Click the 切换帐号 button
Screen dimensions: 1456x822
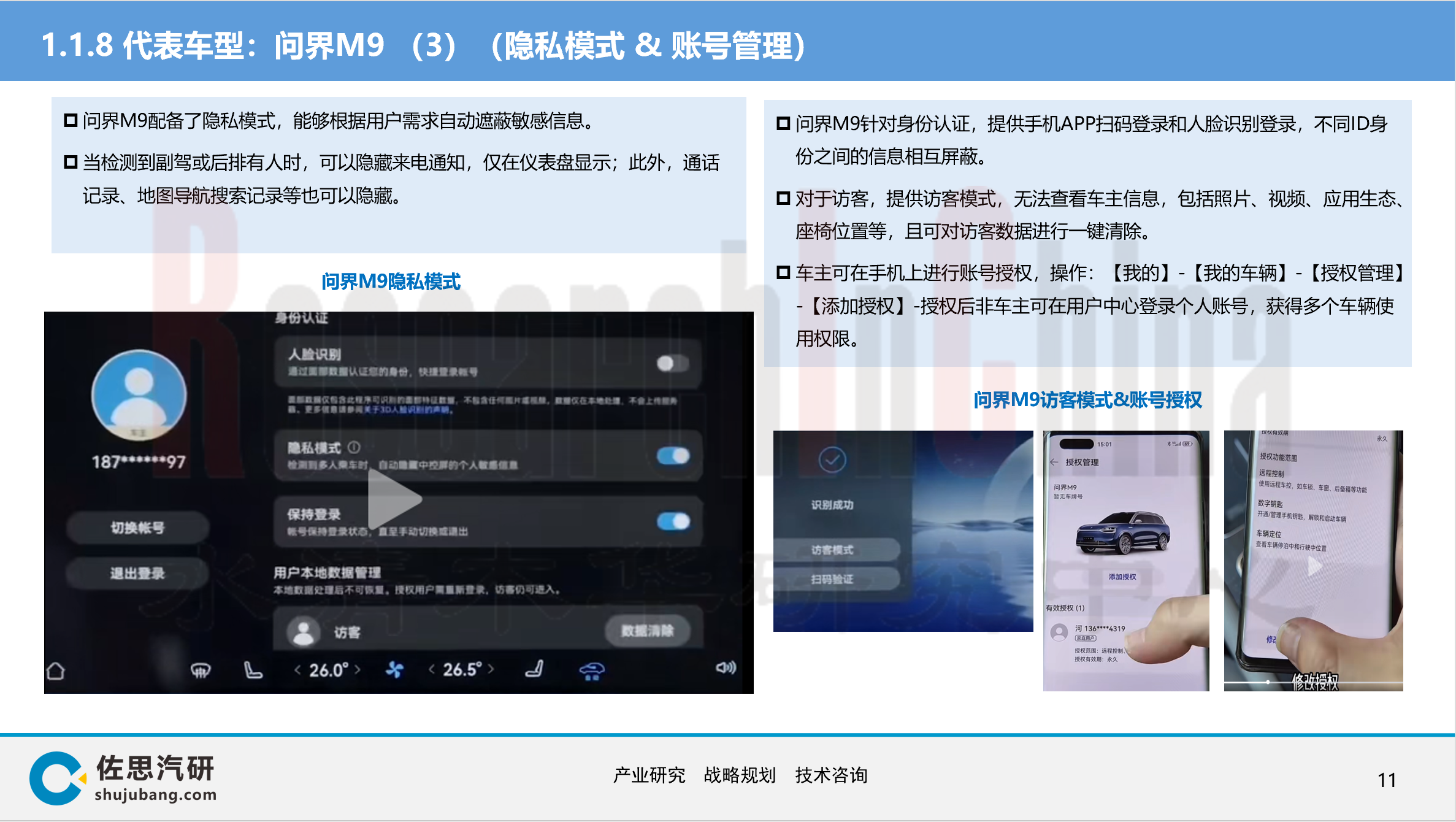(137, 528)
